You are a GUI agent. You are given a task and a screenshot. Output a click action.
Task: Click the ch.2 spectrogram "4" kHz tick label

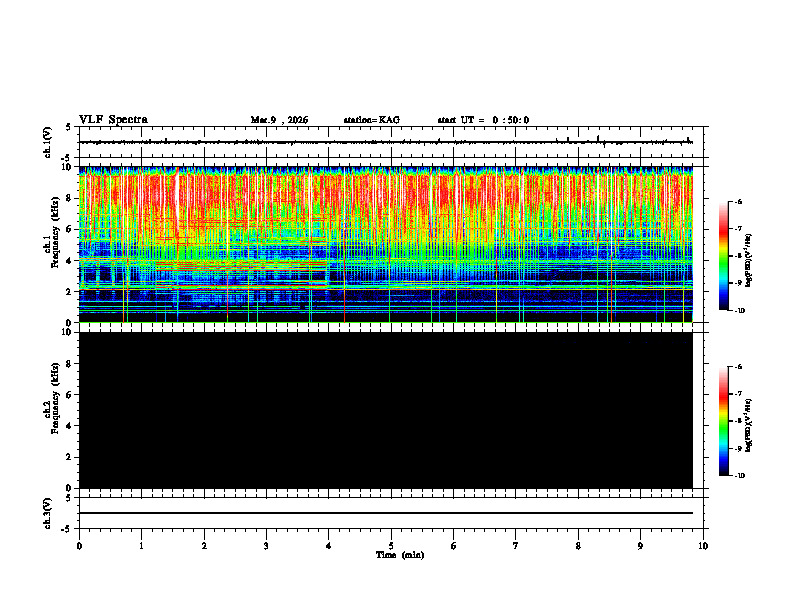70,426
